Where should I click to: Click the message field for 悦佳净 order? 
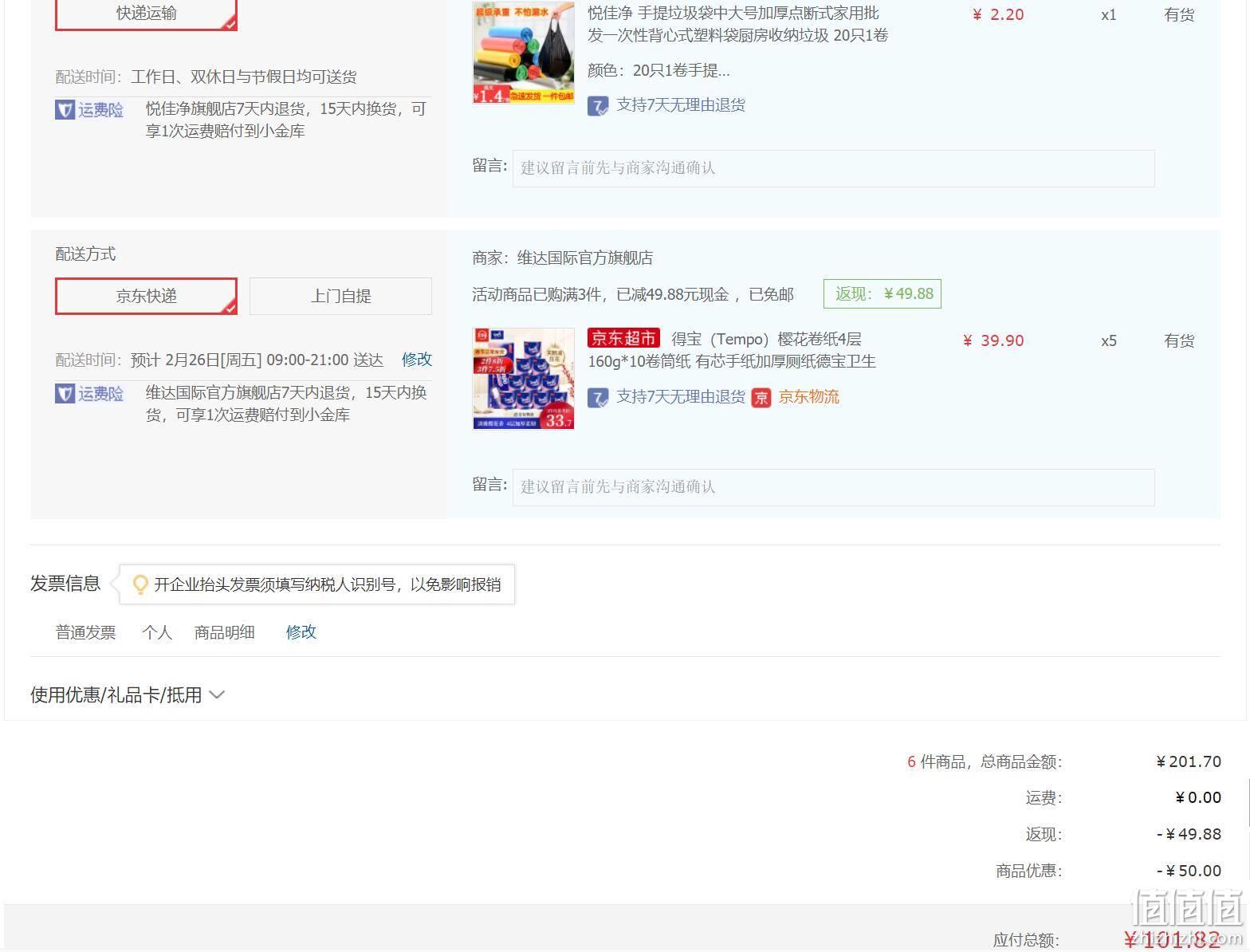[833, 168]
